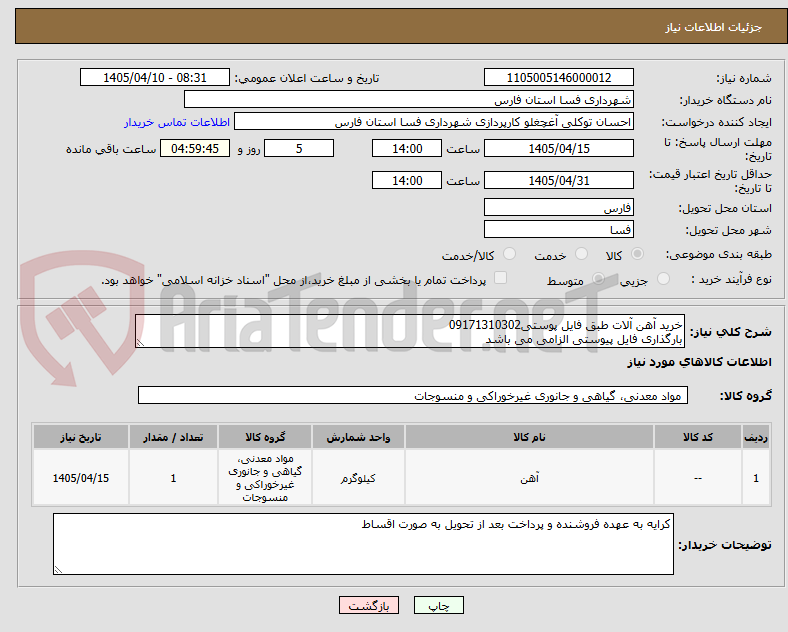Click response deadline time 14:00 field

tap(407, 149)
